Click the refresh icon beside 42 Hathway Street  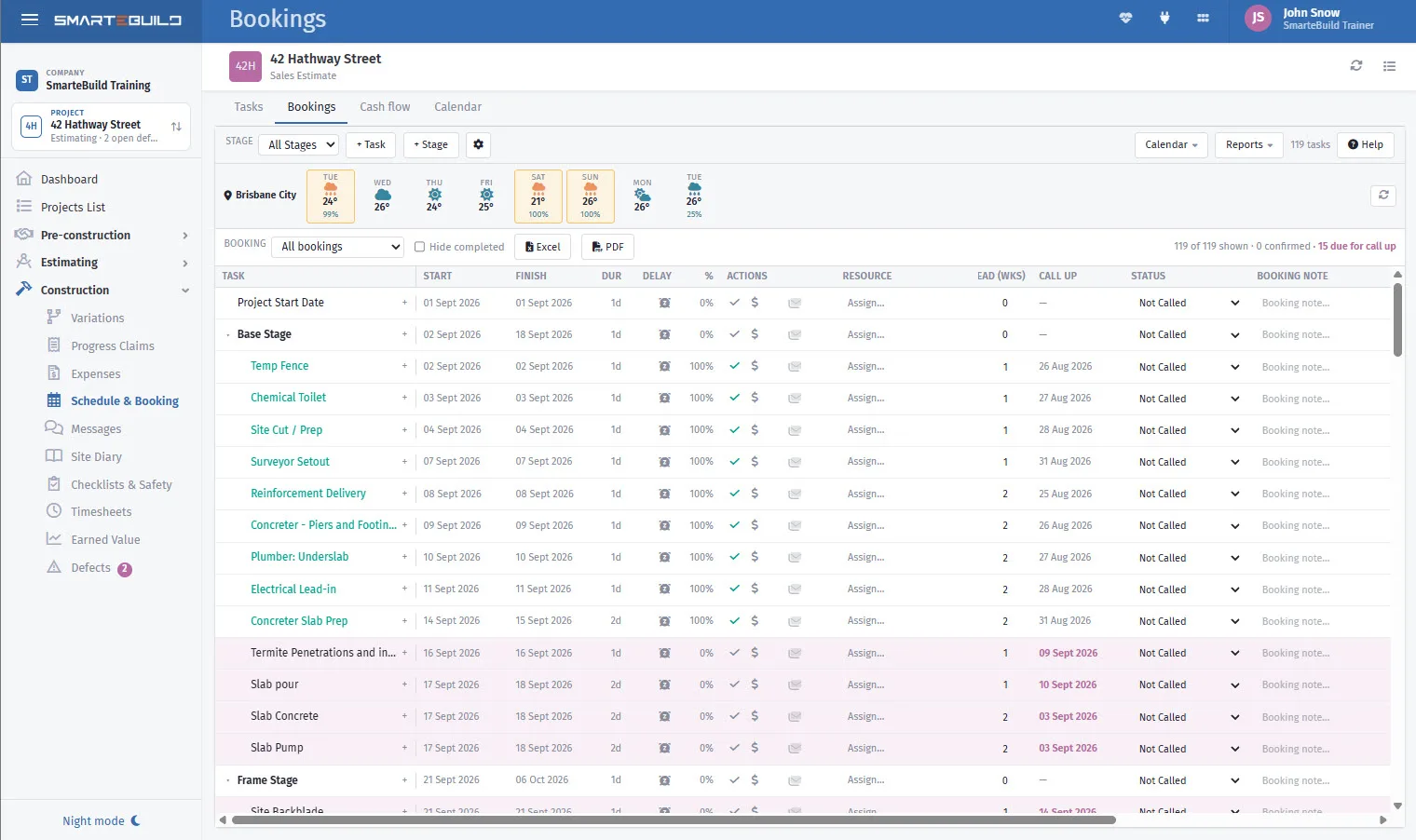[1356, 66]
